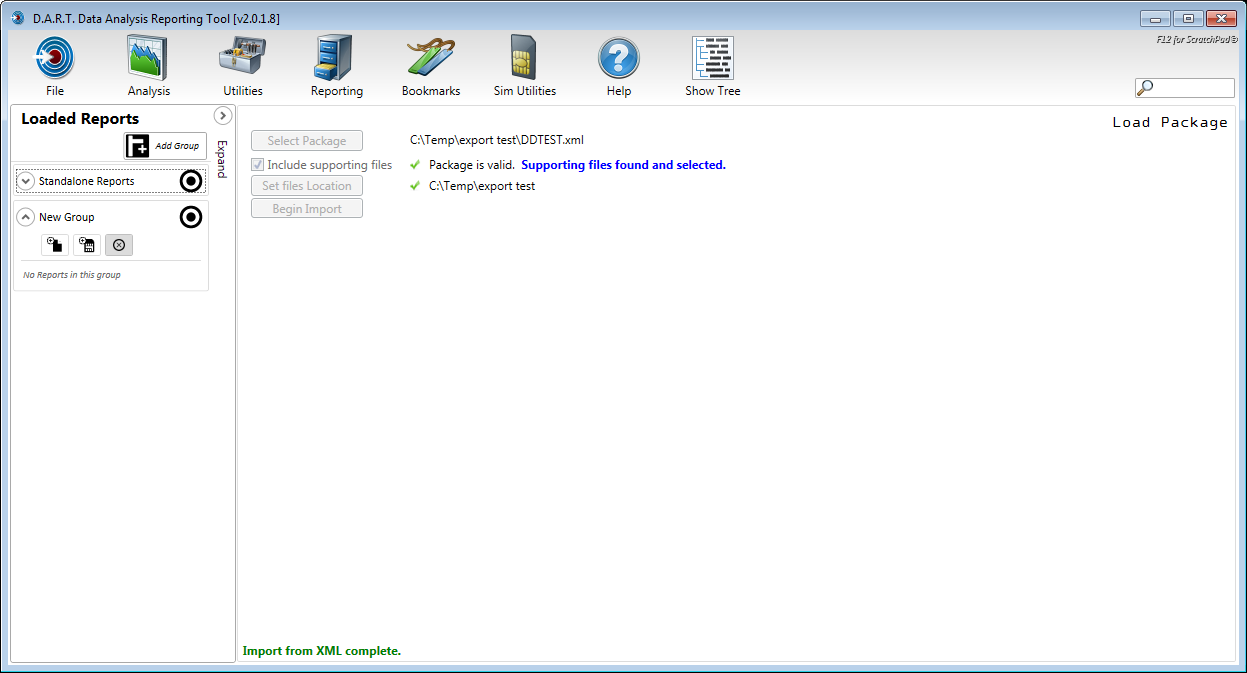The image size is (1247, 673).
Task: Expand the Standalone Reports section chevron
Action: pyautogui.click(x=26, y=181)
